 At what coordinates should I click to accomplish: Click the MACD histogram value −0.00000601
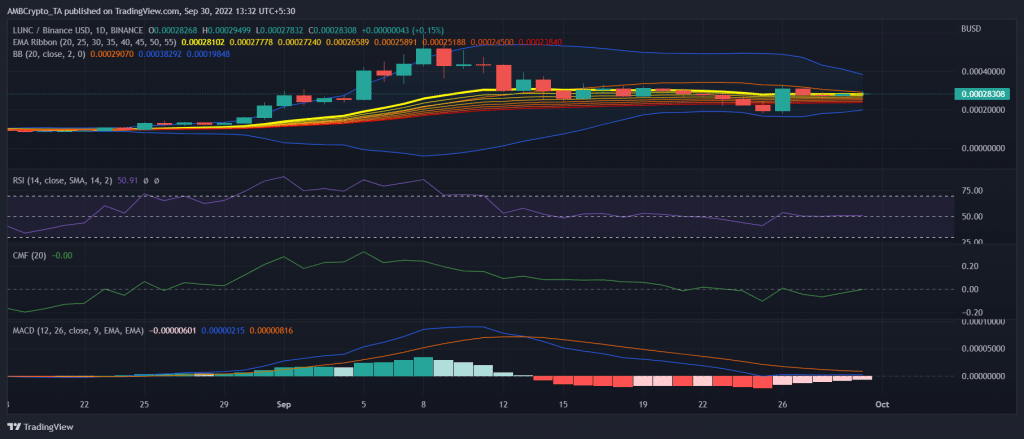tap(174, 331)
